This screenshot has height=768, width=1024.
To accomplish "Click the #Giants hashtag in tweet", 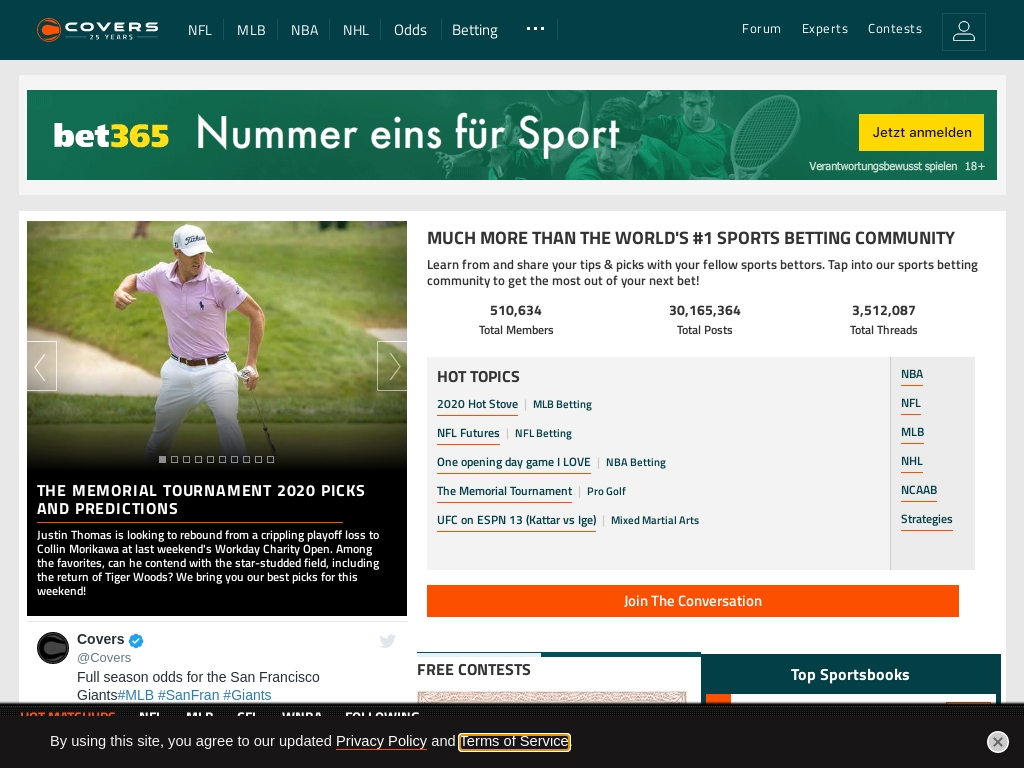I will (x=247, y=695).
